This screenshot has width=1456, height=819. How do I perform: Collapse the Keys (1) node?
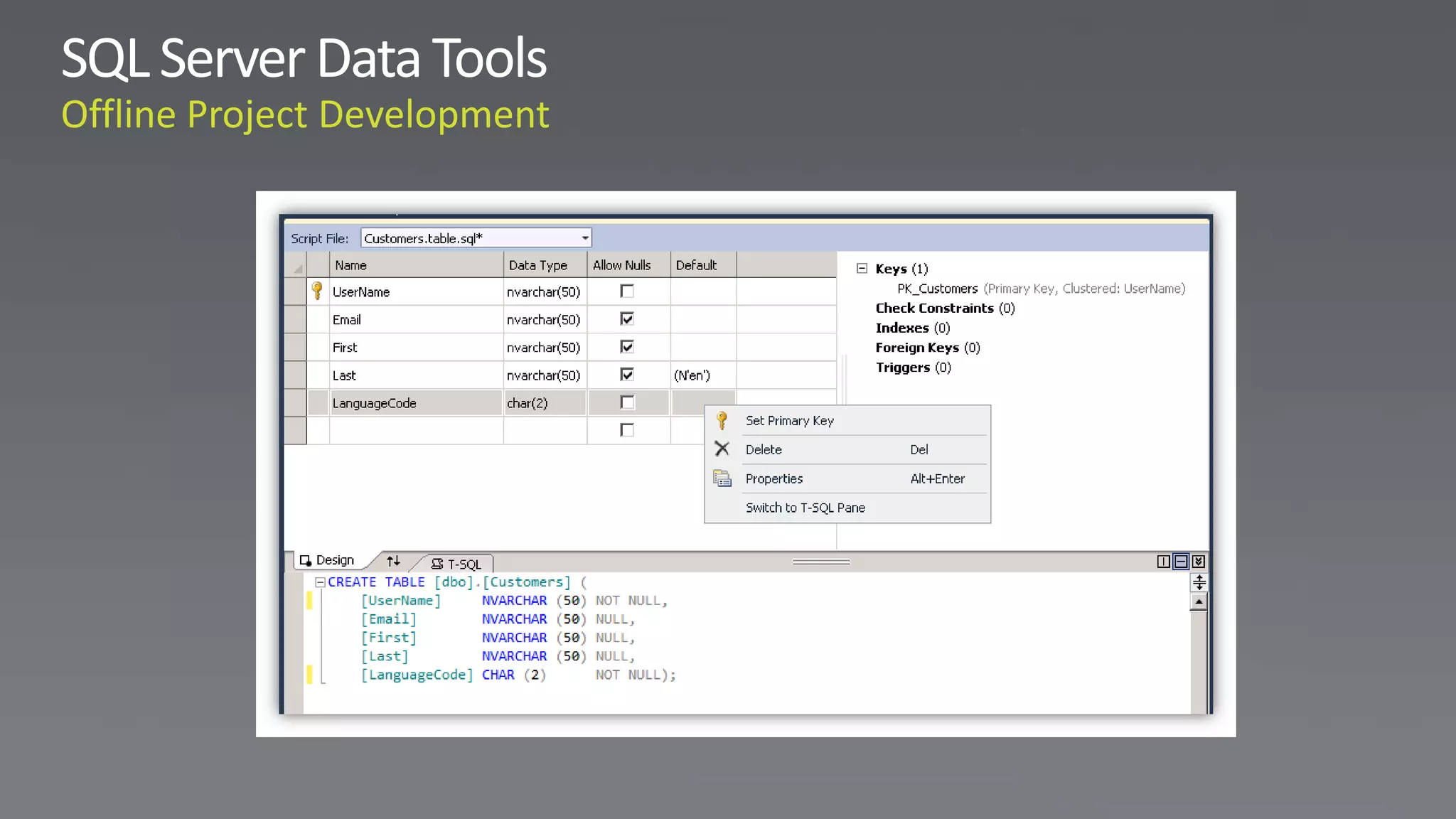point(862,269)
